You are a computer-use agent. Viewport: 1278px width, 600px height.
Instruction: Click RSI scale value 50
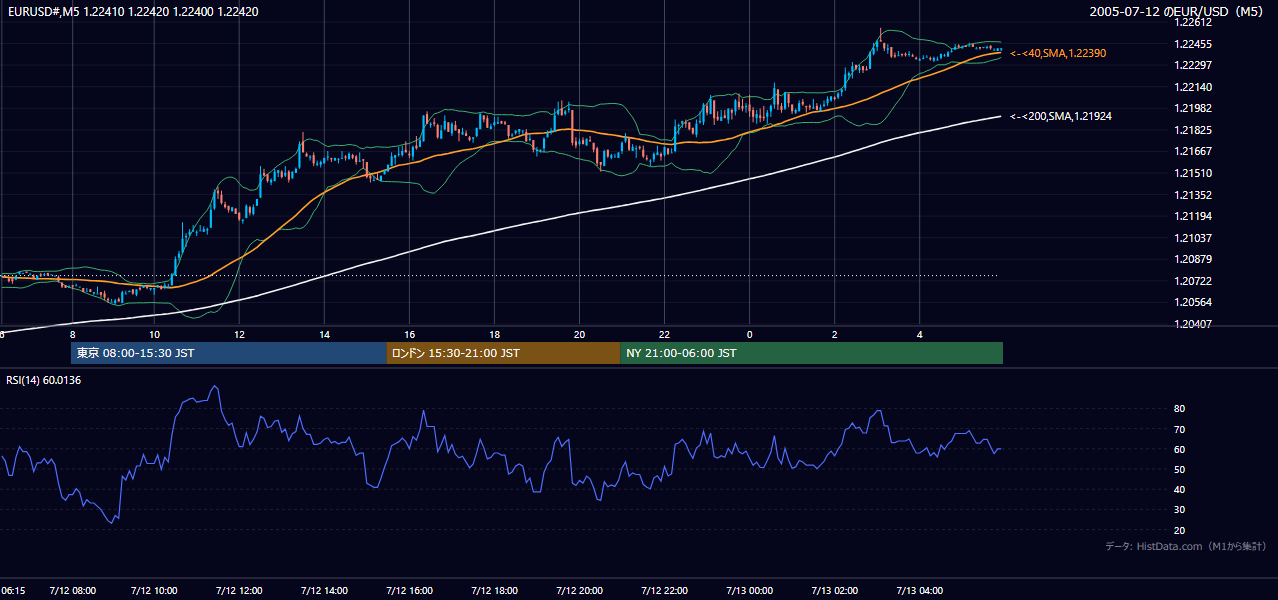pos(1180,469)
